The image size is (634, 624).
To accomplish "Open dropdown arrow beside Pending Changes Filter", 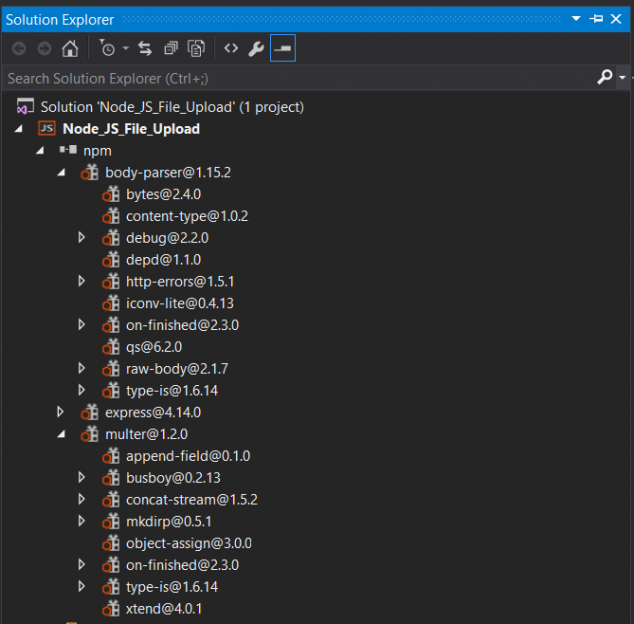I will [126, 49].
